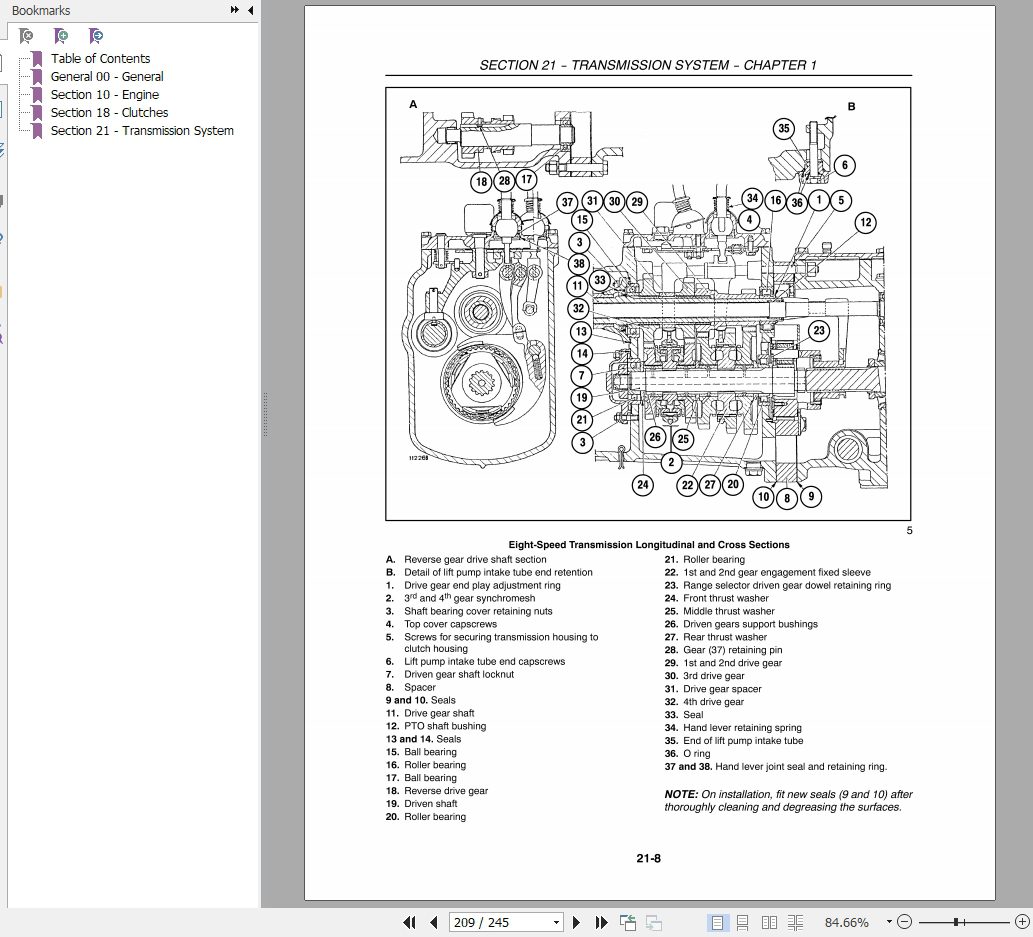
Task: Click the legend entry 'Hand lever retaining spring'
Action: (742, 728)
